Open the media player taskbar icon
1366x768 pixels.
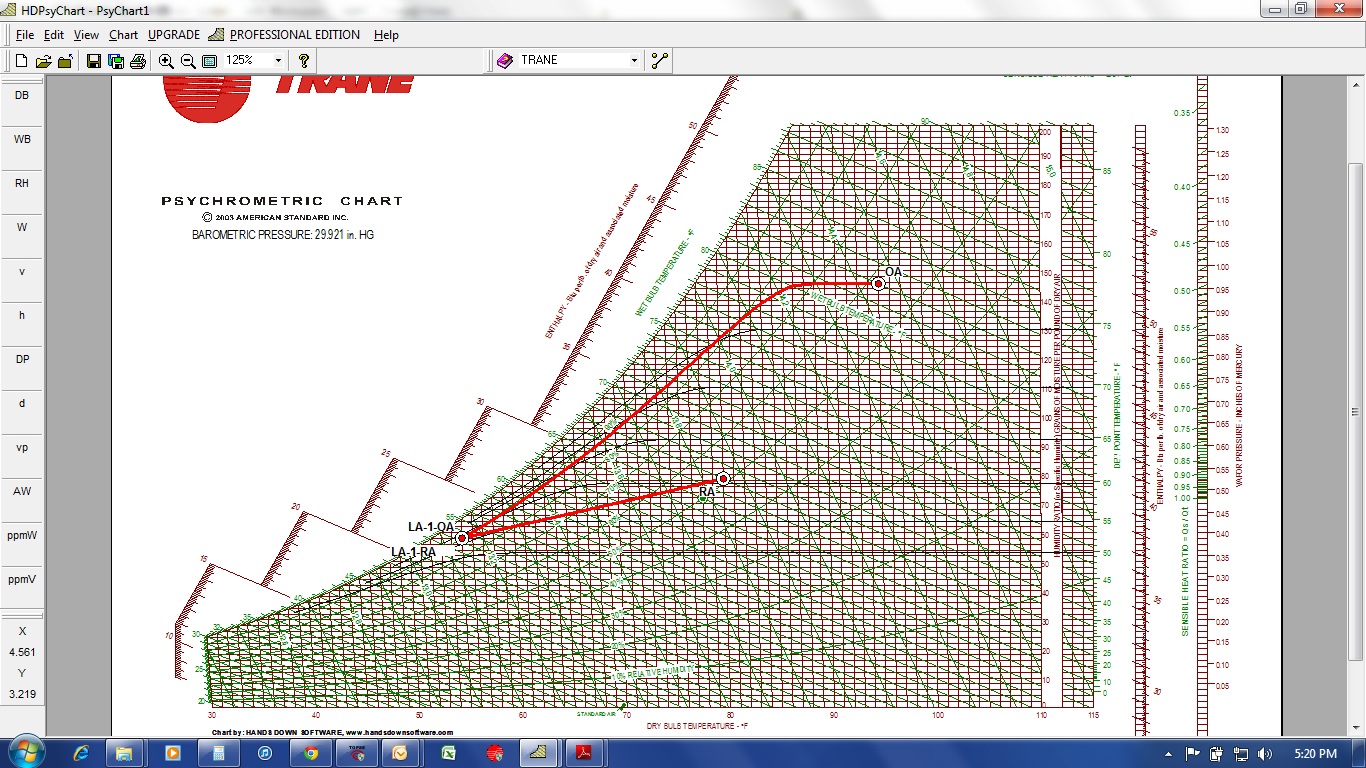172,753
